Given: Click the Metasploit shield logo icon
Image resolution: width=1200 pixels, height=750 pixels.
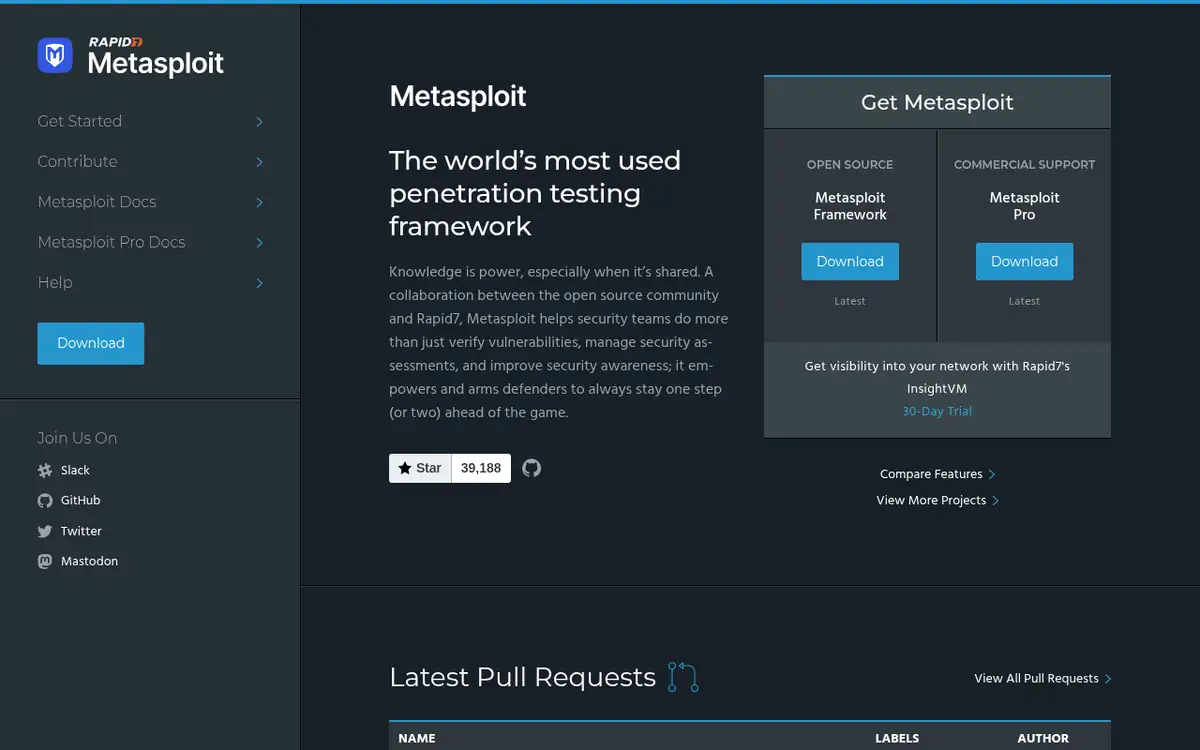Looking at the screenshot, I should 55,55.
